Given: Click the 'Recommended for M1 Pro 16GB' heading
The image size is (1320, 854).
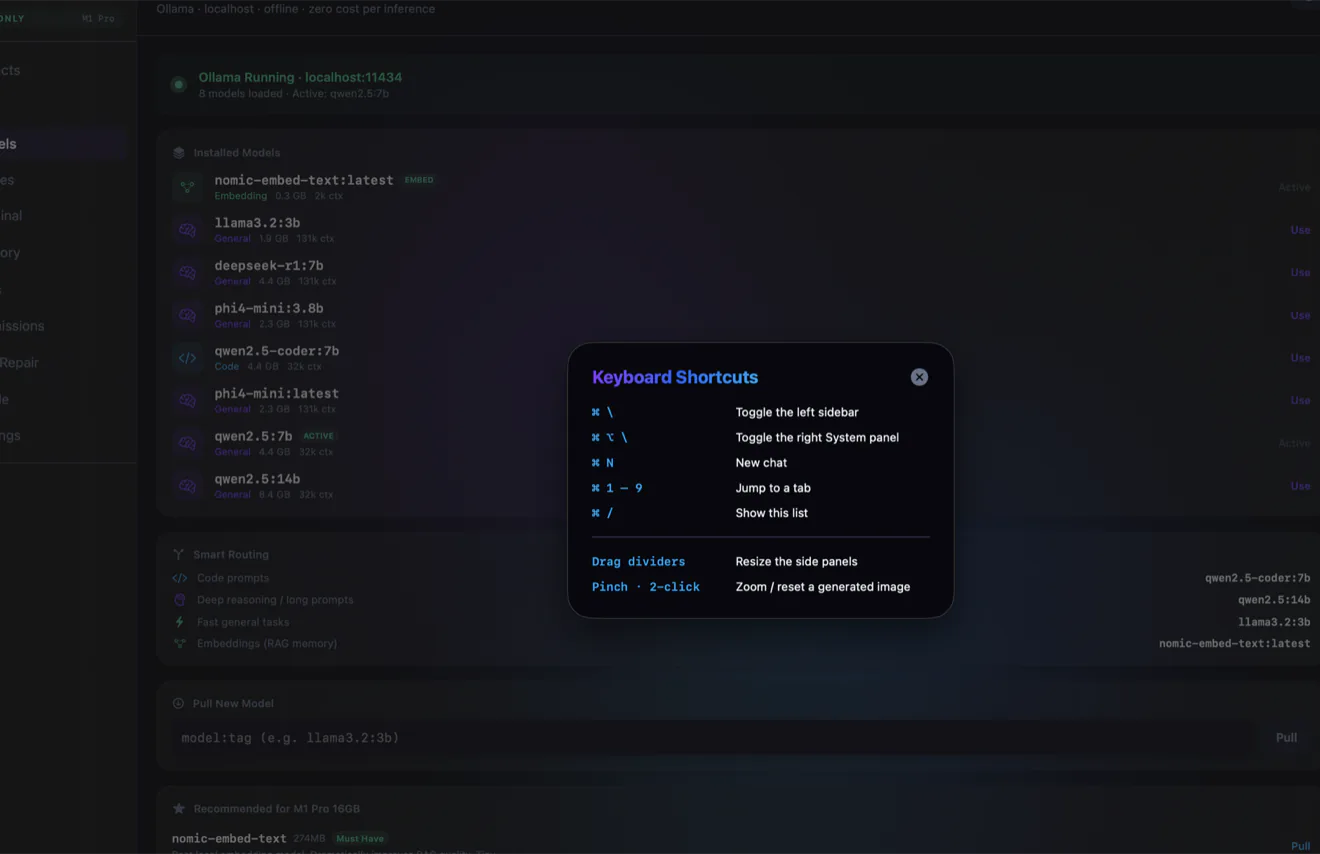Looking at the screenshot, I should [277, 808].
